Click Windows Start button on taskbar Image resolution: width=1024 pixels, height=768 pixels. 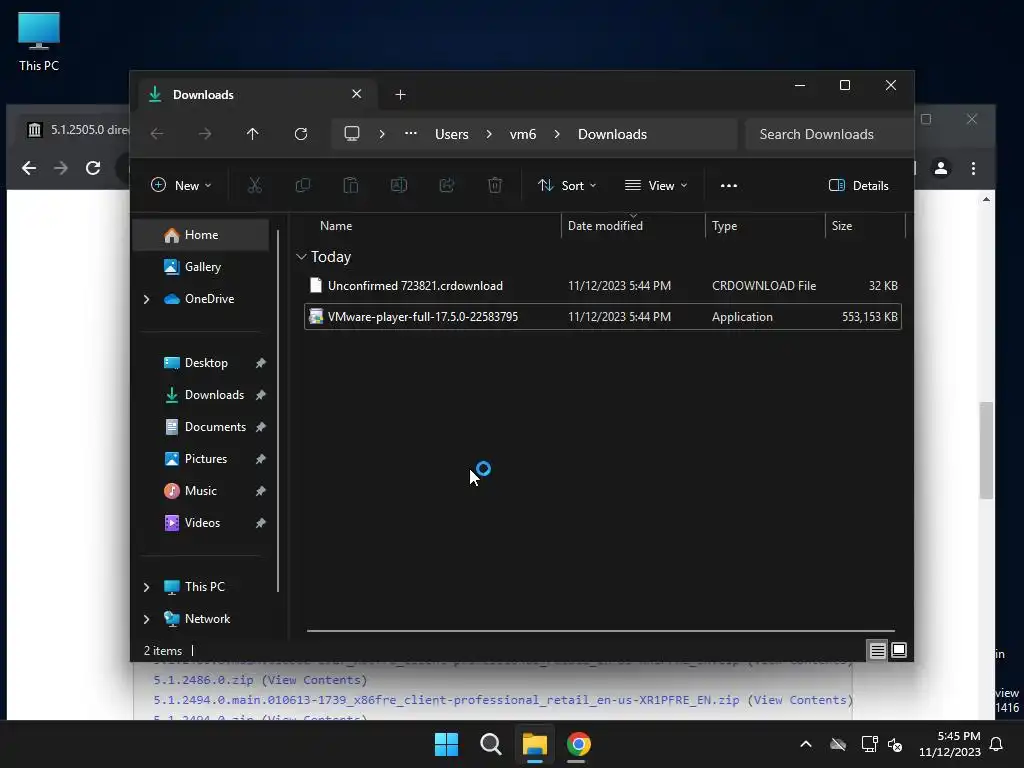[447, 744]
